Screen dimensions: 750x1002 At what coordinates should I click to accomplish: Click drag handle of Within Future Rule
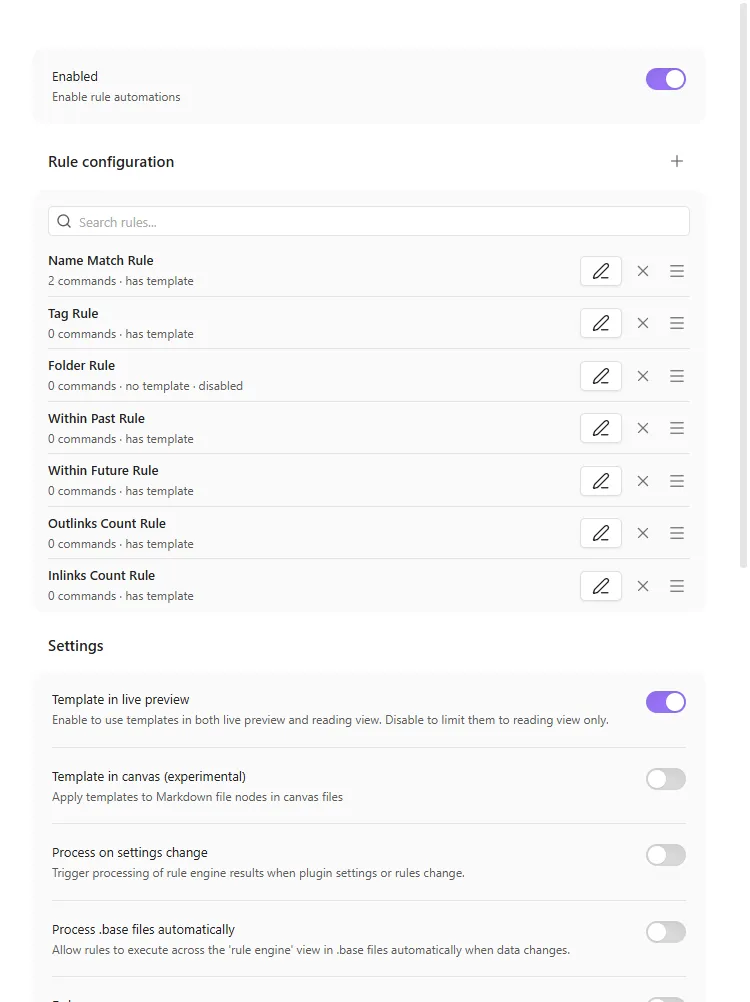(677, 481)
